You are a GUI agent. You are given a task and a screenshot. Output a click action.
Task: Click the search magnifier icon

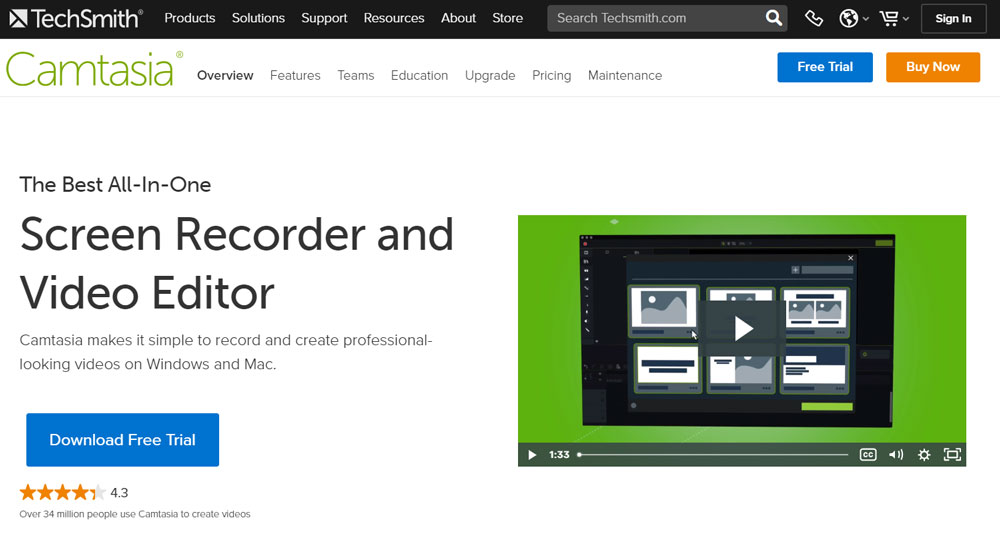point(774,18)
